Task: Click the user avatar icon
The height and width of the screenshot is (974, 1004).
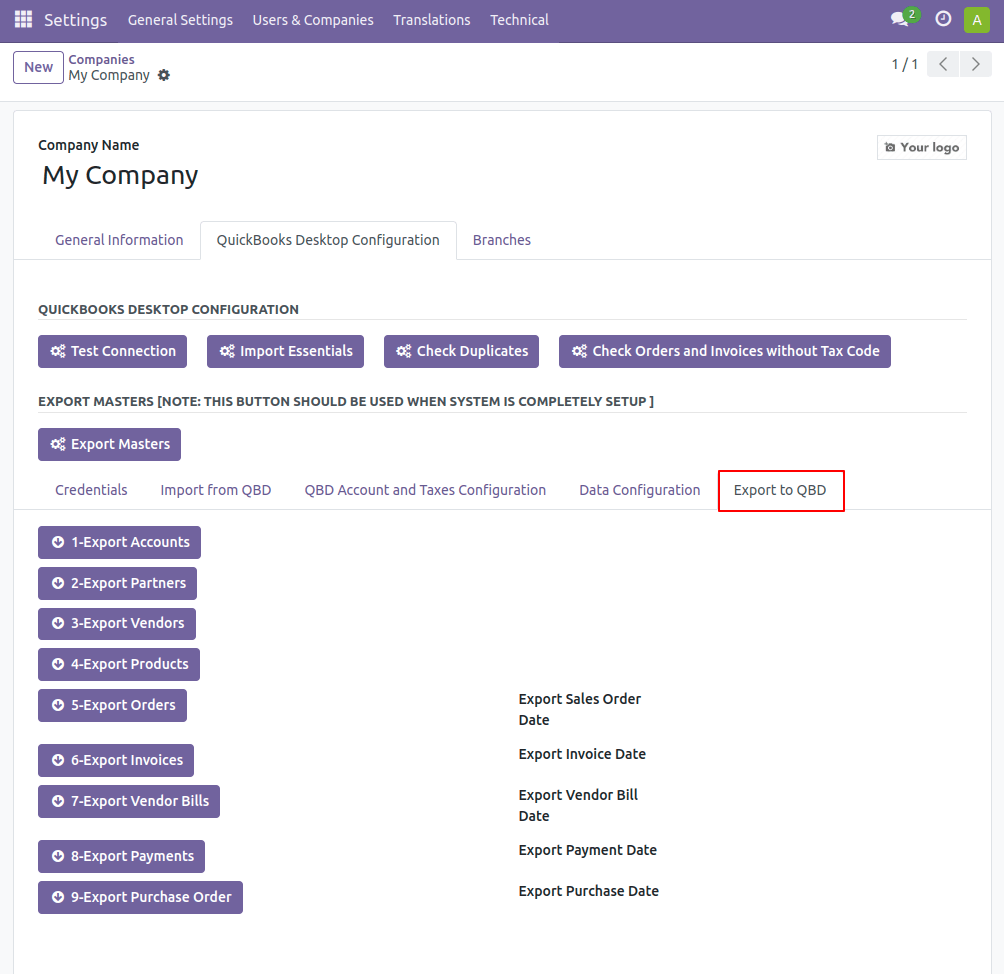Action: click(x=976, y=20)
